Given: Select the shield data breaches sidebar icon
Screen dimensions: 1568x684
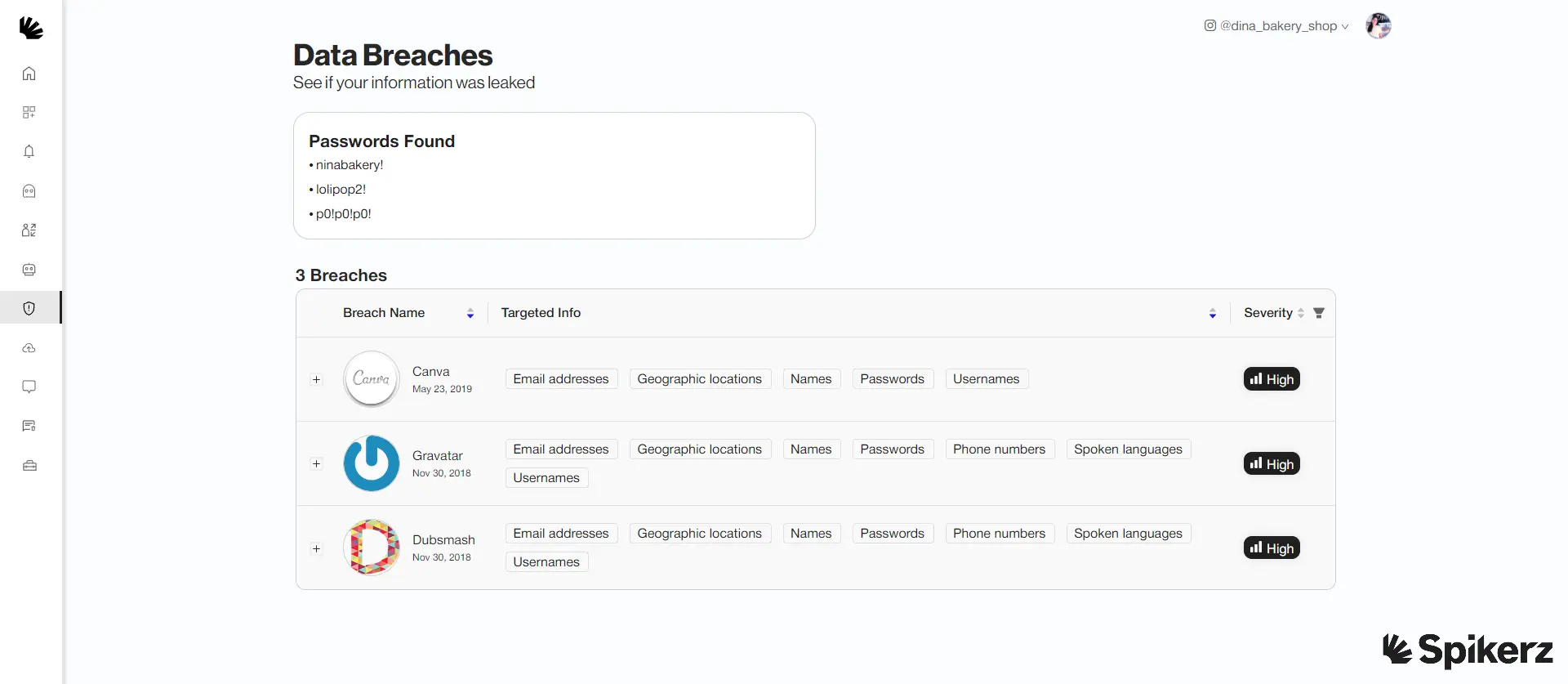Looking at the screenshot, I should [x=29, y=308].
